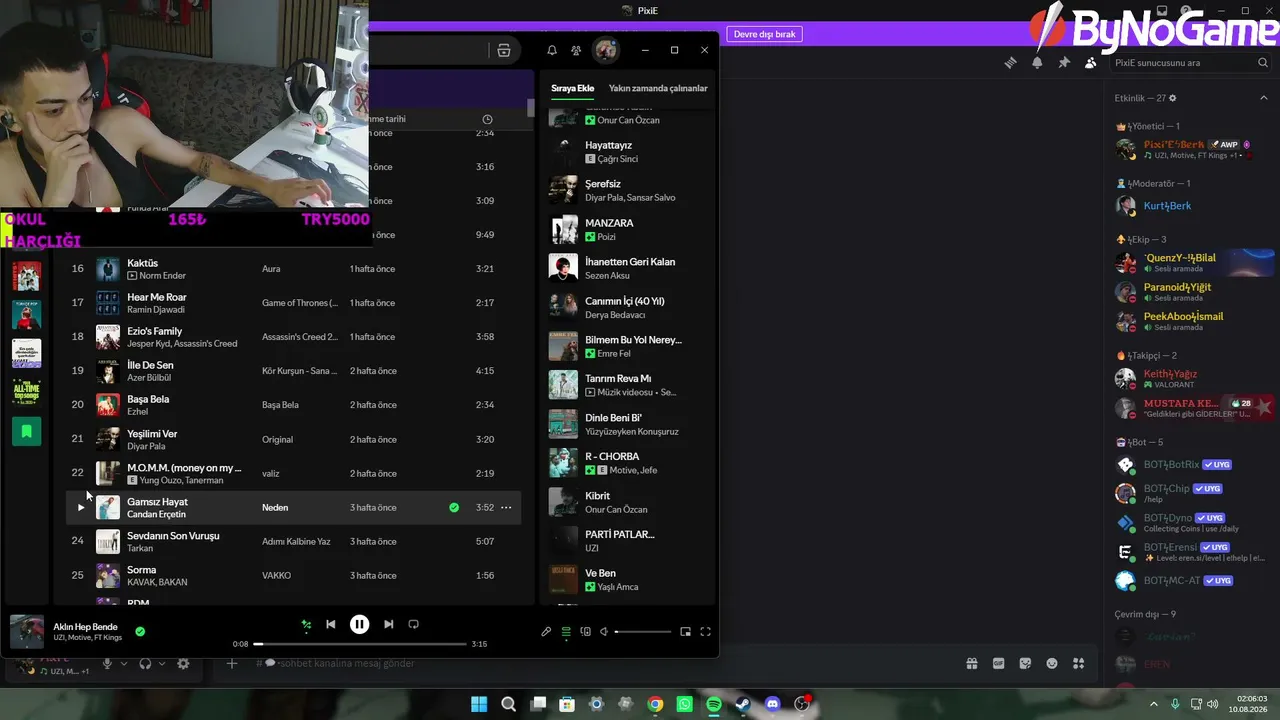Open Kurt♮Berk member profile
The height and width of the screenshot is (720, 1280).
[x=1192, y=206]
